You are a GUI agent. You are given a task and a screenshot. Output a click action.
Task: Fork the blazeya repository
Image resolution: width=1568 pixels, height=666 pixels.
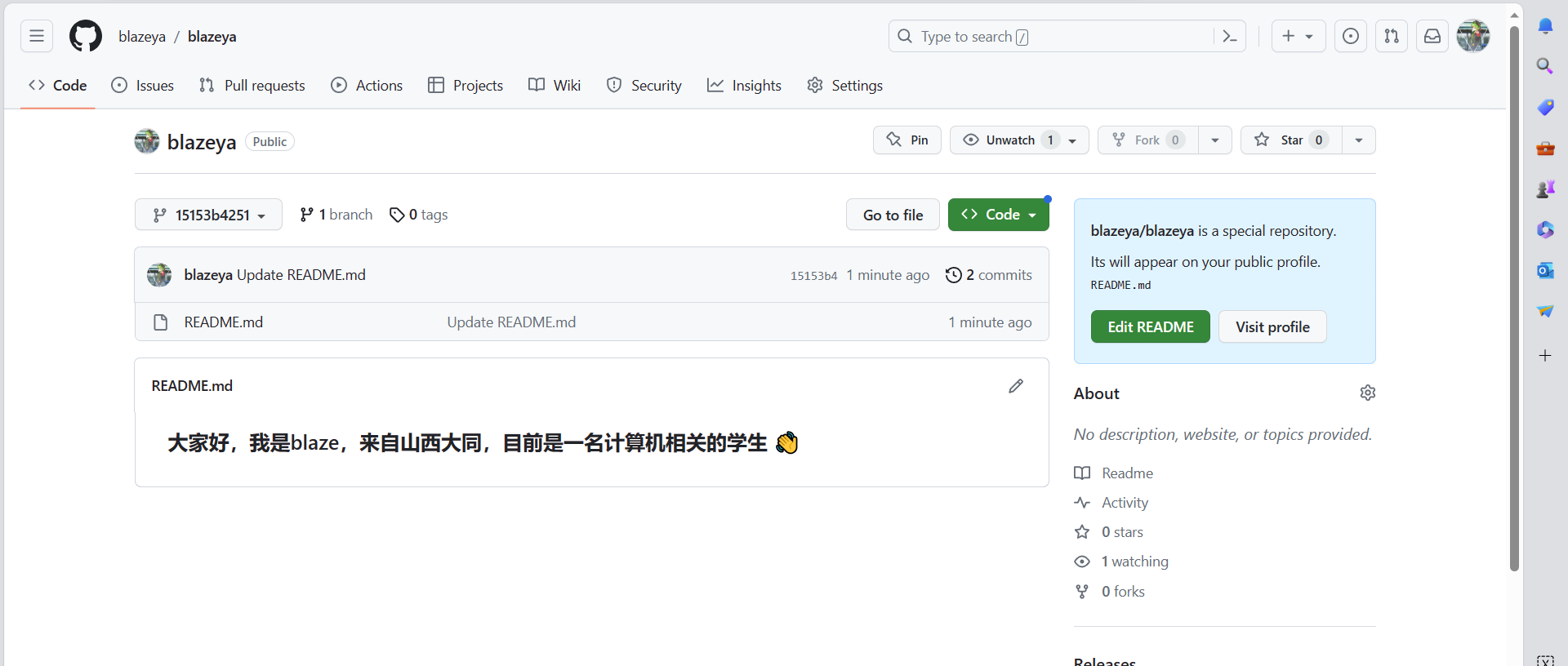tap(1148, 140)
